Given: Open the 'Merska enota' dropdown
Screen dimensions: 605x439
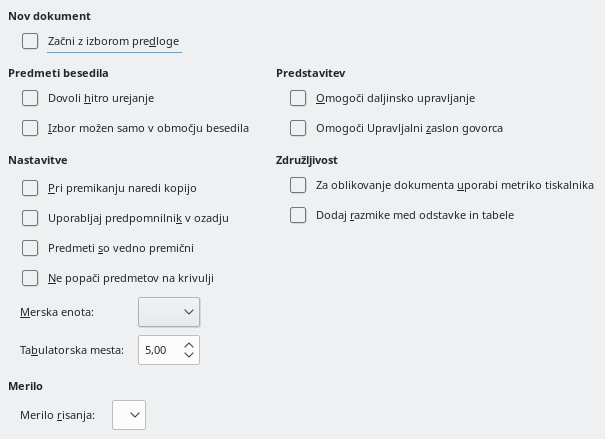Looking at the screenshot, I should pyautogui.click(x=169, y=312).
